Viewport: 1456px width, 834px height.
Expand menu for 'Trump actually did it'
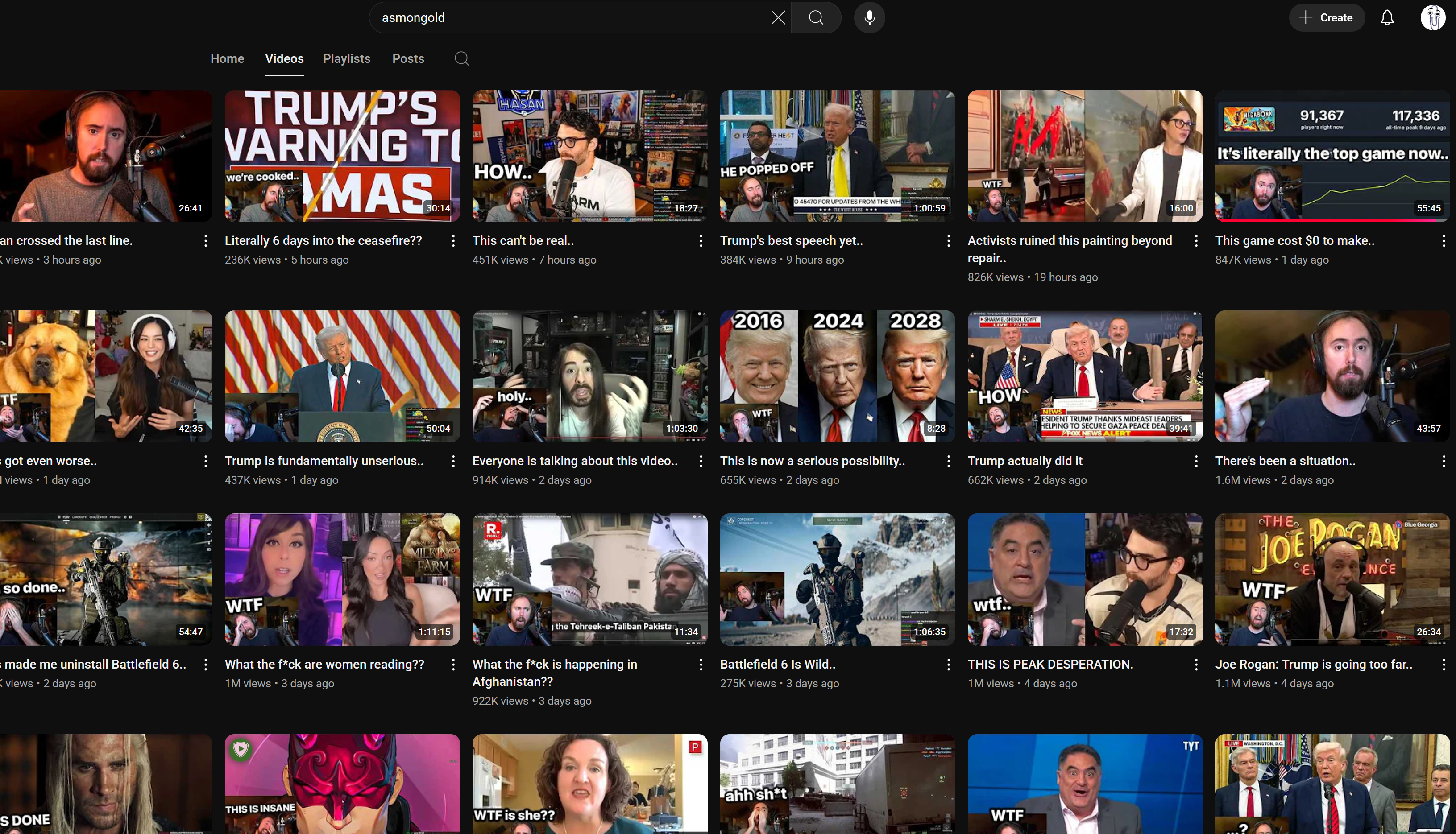[1196, 461]
